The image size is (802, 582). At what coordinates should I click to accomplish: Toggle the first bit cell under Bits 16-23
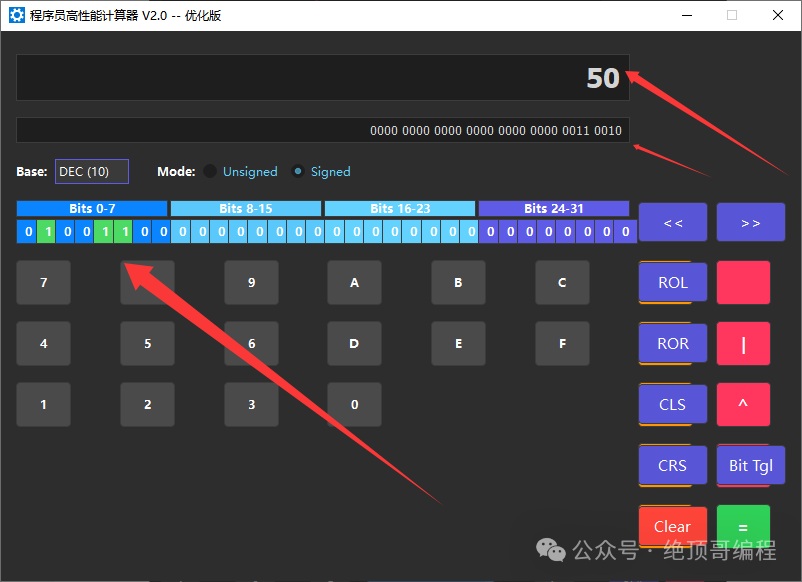coord(337,232)
